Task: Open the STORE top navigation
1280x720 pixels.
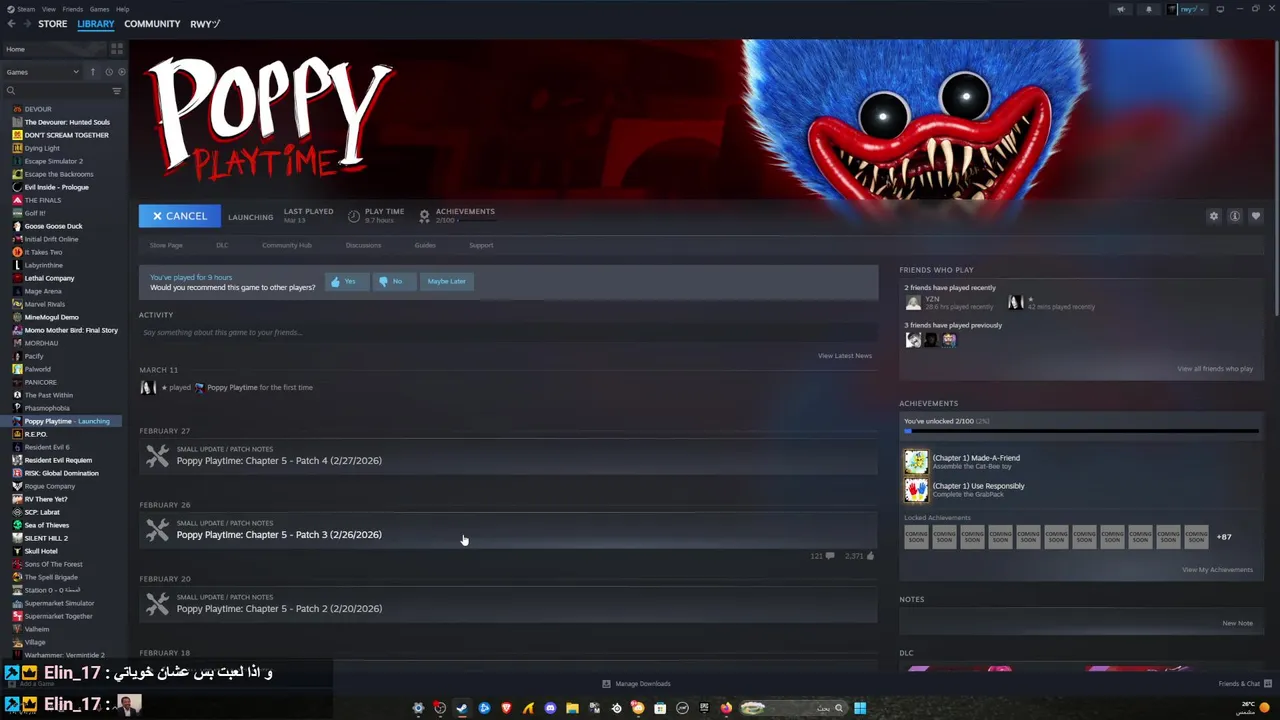Action: (x=52, y=24)
